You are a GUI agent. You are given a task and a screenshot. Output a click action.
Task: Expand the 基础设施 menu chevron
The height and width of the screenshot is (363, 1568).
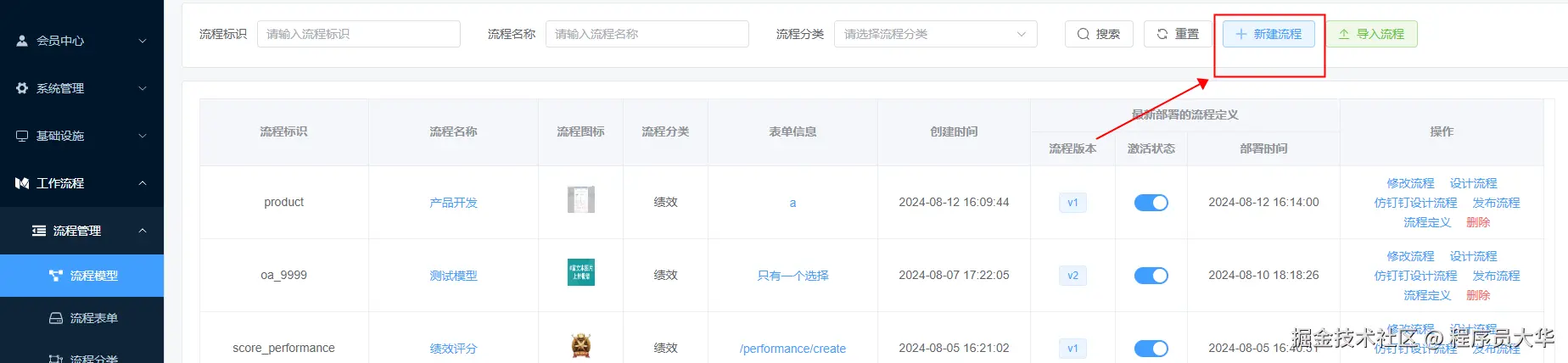point(143,136)
